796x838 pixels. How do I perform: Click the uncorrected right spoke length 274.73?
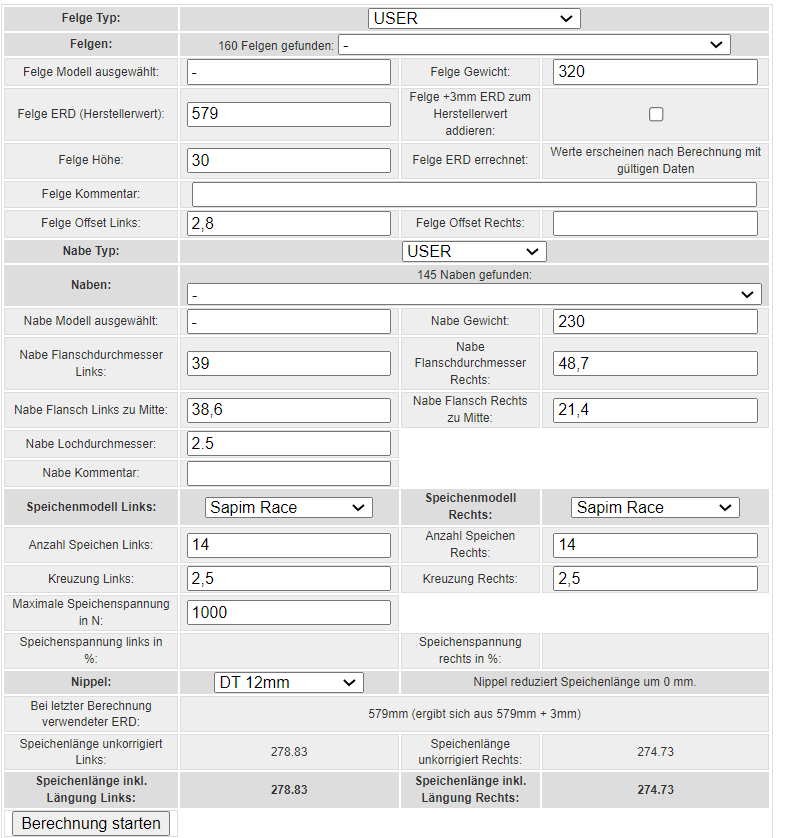point(655,752)
